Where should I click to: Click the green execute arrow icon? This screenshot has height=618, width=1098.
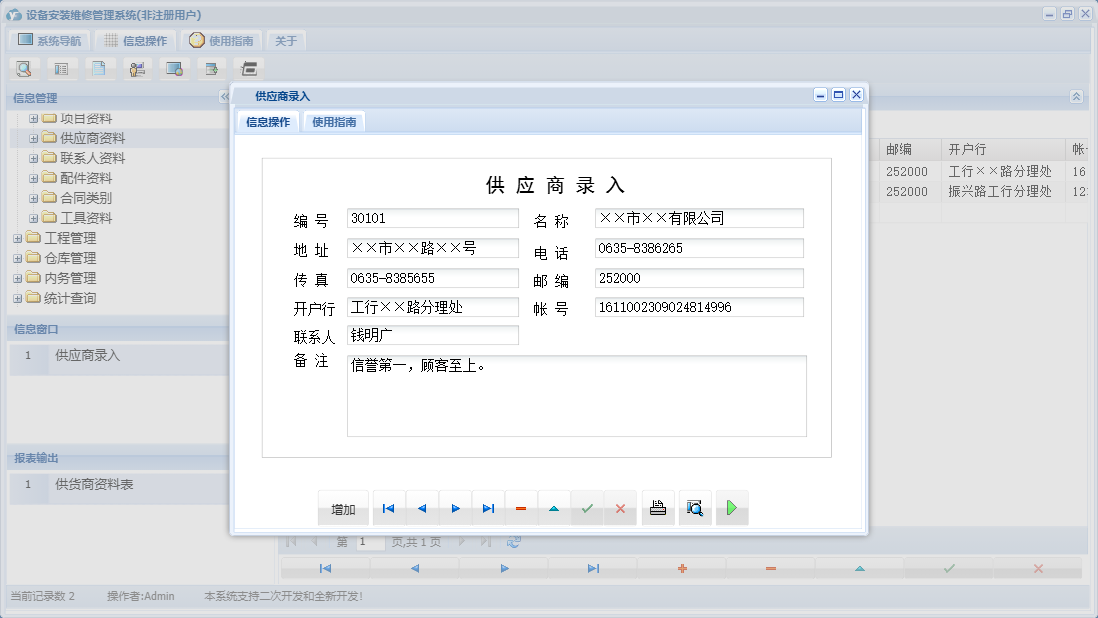coord(731,508)
